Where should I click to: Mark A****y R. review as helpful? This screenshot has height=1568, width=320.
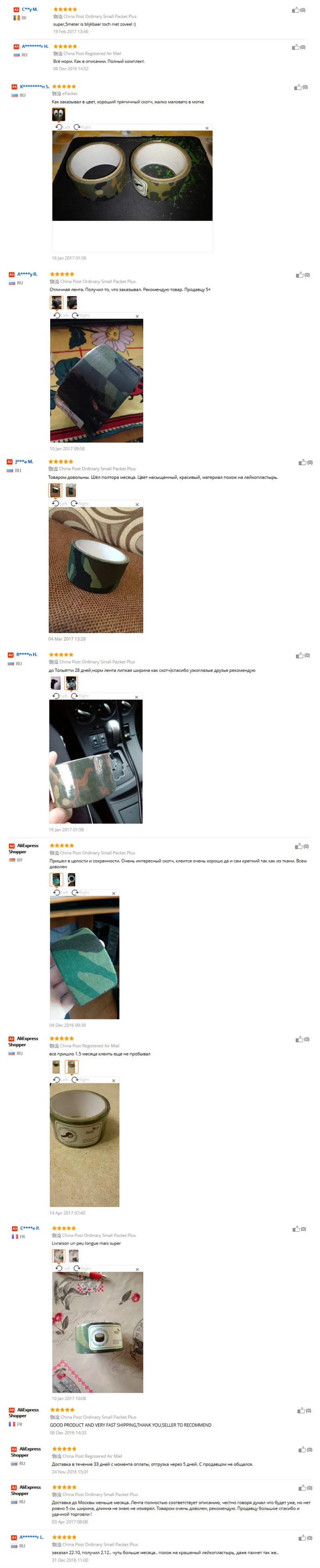pos(299,275)
